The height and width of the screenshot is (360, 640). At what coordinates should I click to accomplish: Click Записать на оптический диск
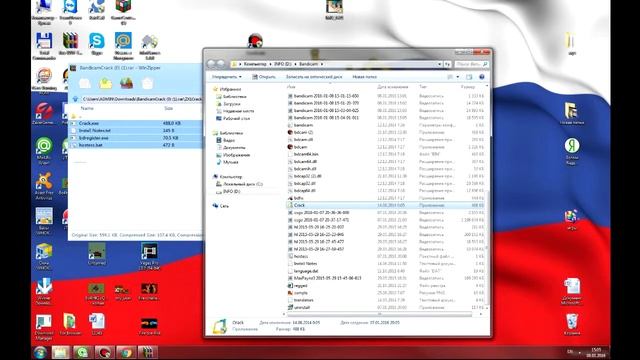(314, 77)
